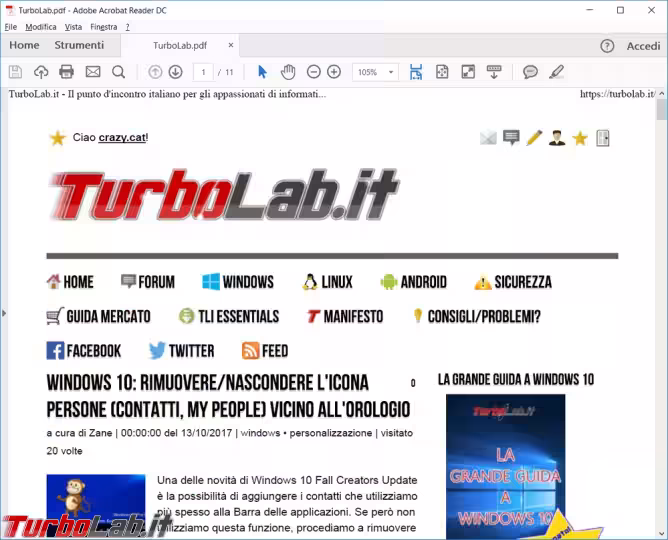Click the pencil icon in page header
The image size is (668, 540).
click(534, 138)
